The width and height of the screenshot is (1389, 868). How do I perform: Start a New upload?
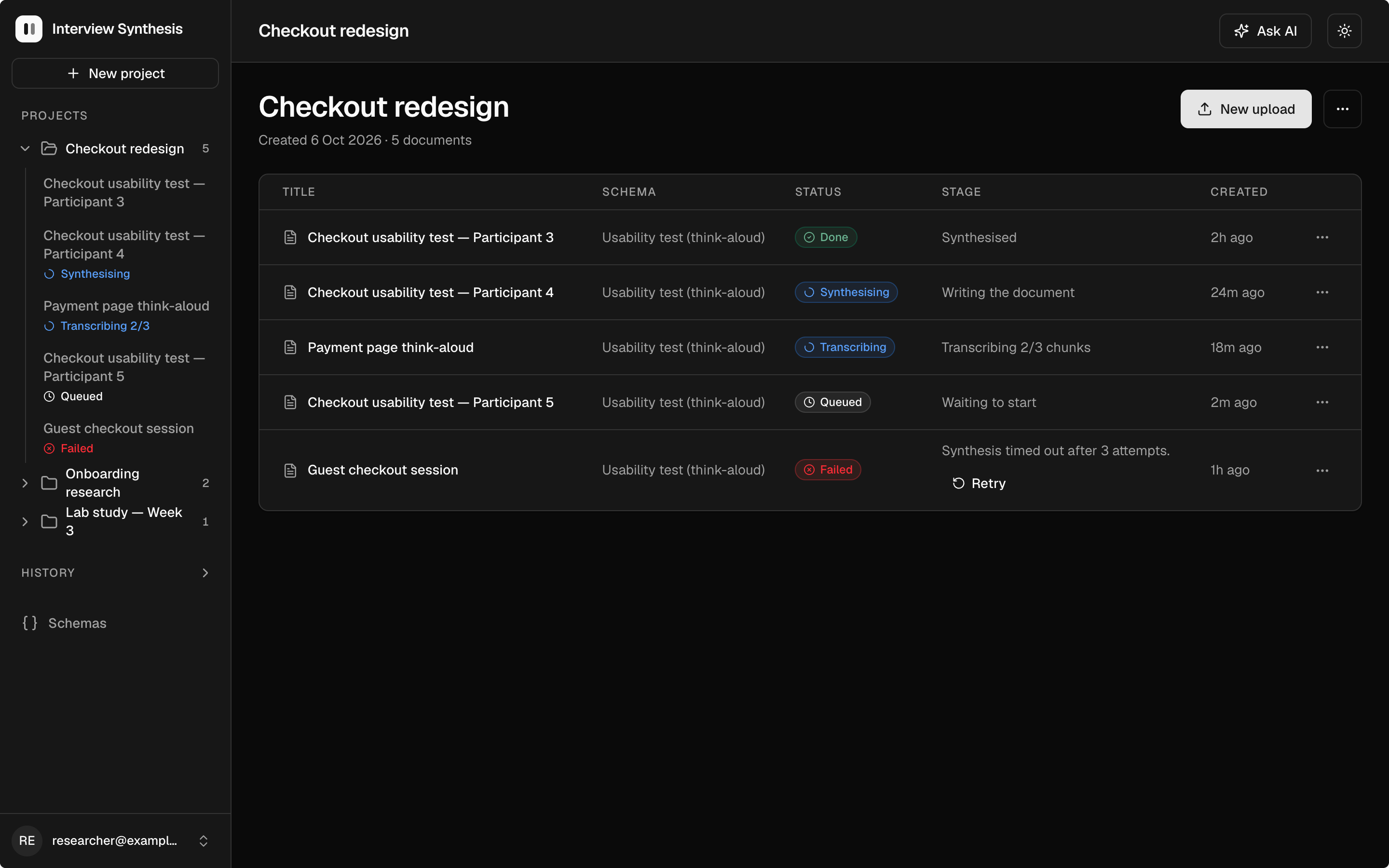[x=1245, y=109]
